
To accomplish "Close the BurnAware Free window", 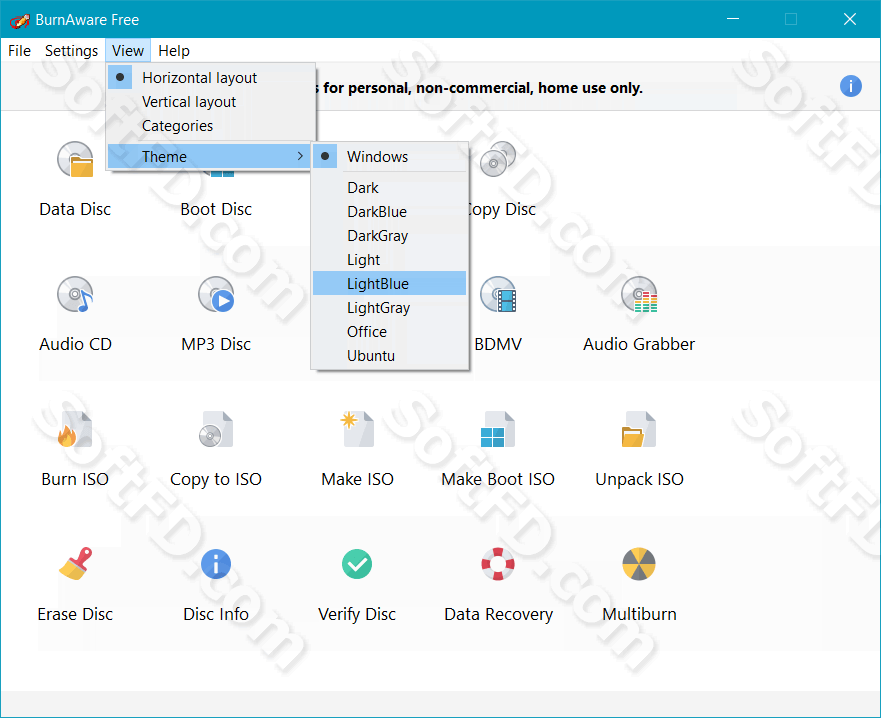I will 850,19.
